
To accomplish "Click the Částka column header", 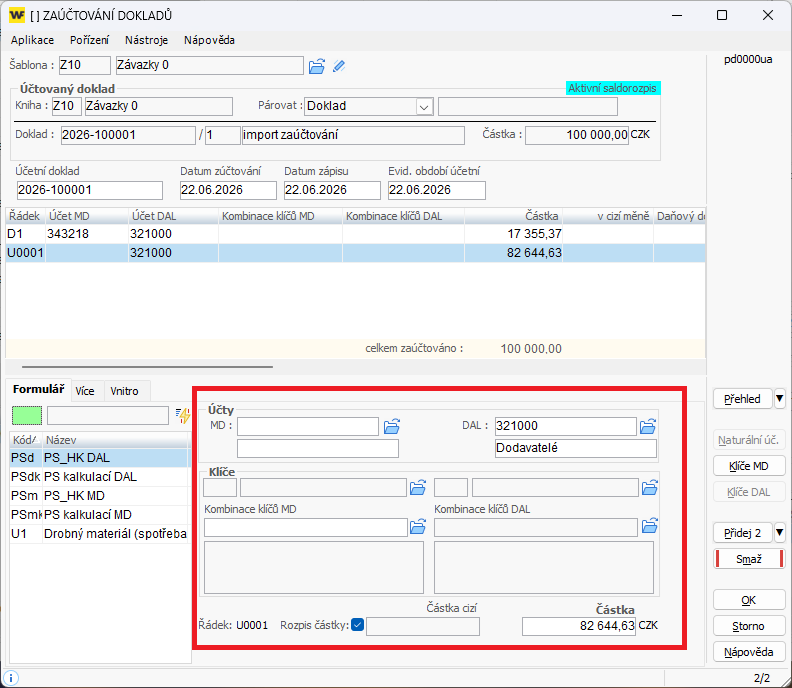I will point(513,216).
